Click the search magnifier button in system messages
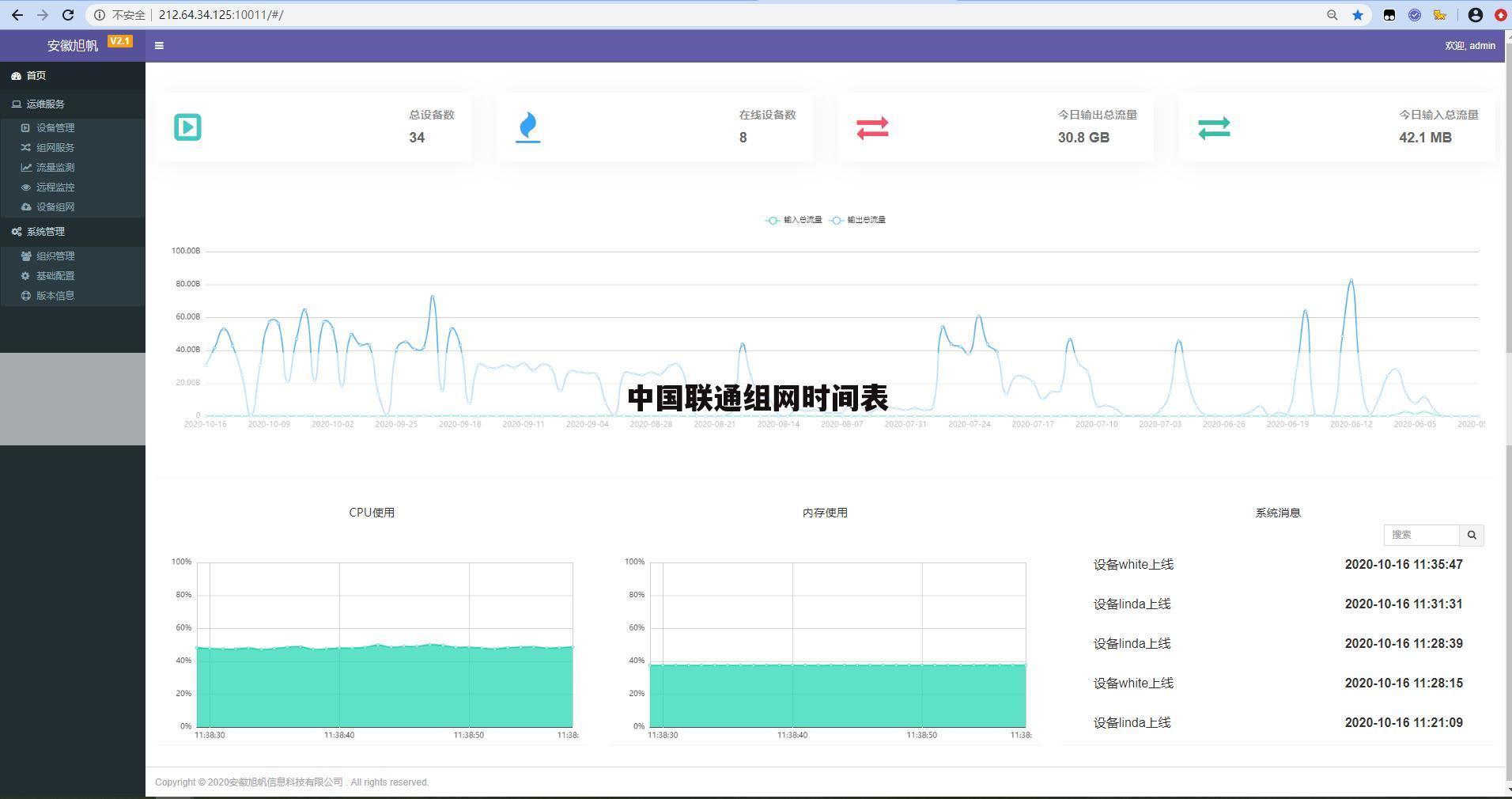Screen dimensions: 1512x799 pyautogui.click(x=1472, y=536)
